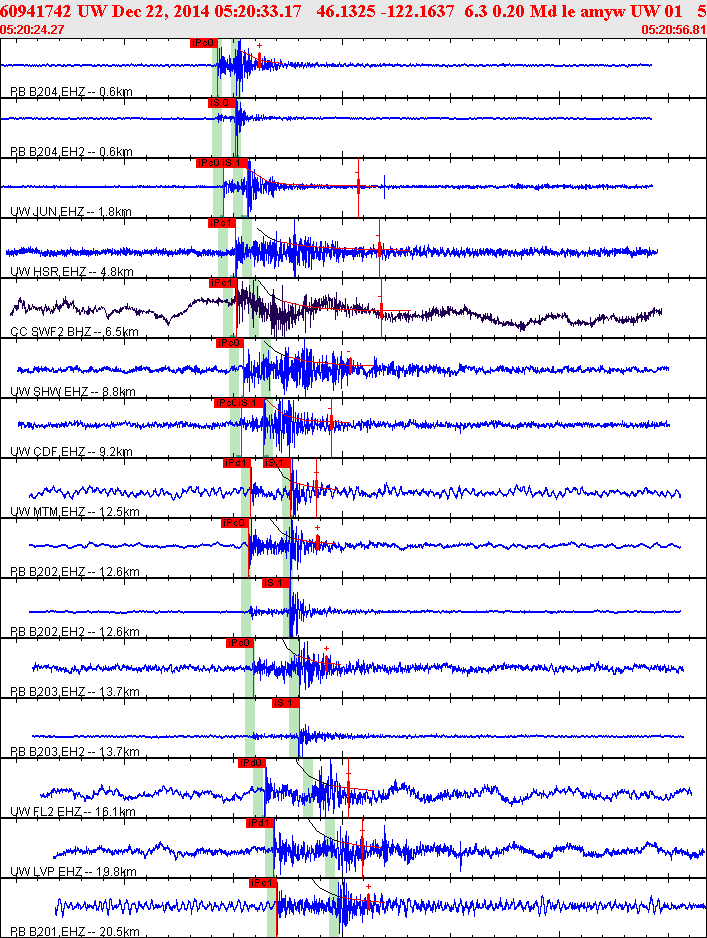The width and height of the screenshot is (707, 938).
Task: Select the iS 0 pick on B204 EH2
Action: 221,103
